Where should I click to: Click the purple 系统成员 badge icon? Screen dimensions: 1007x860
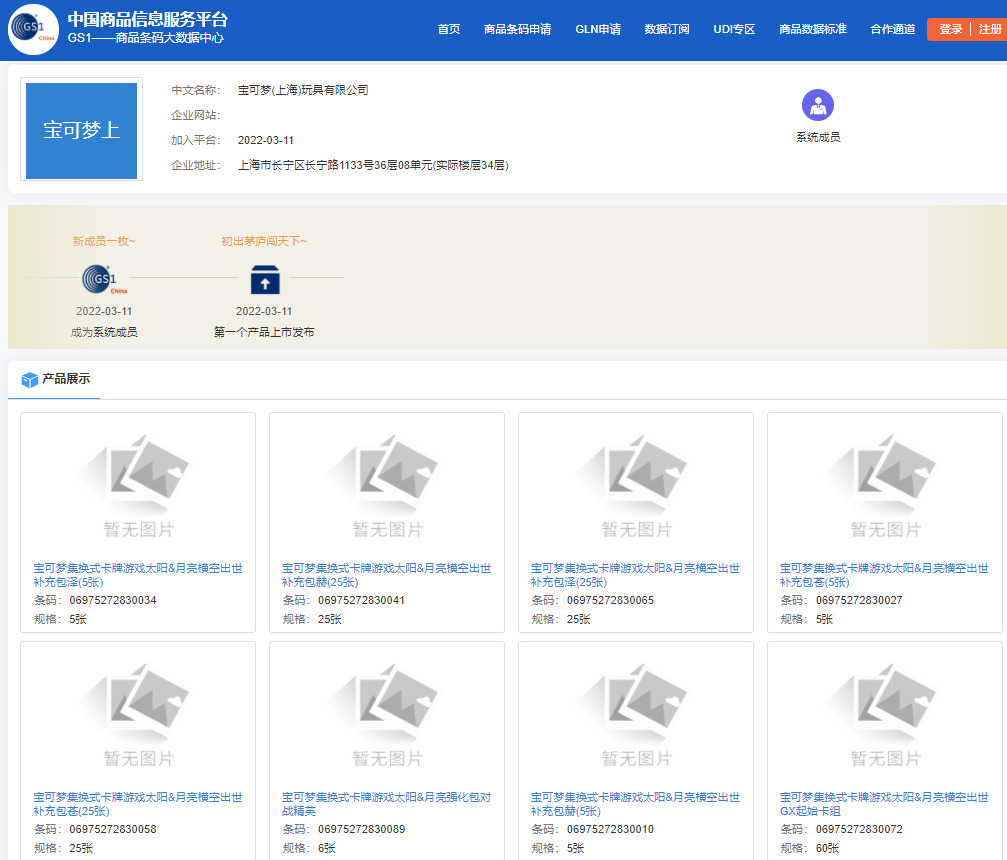[818, 105]
